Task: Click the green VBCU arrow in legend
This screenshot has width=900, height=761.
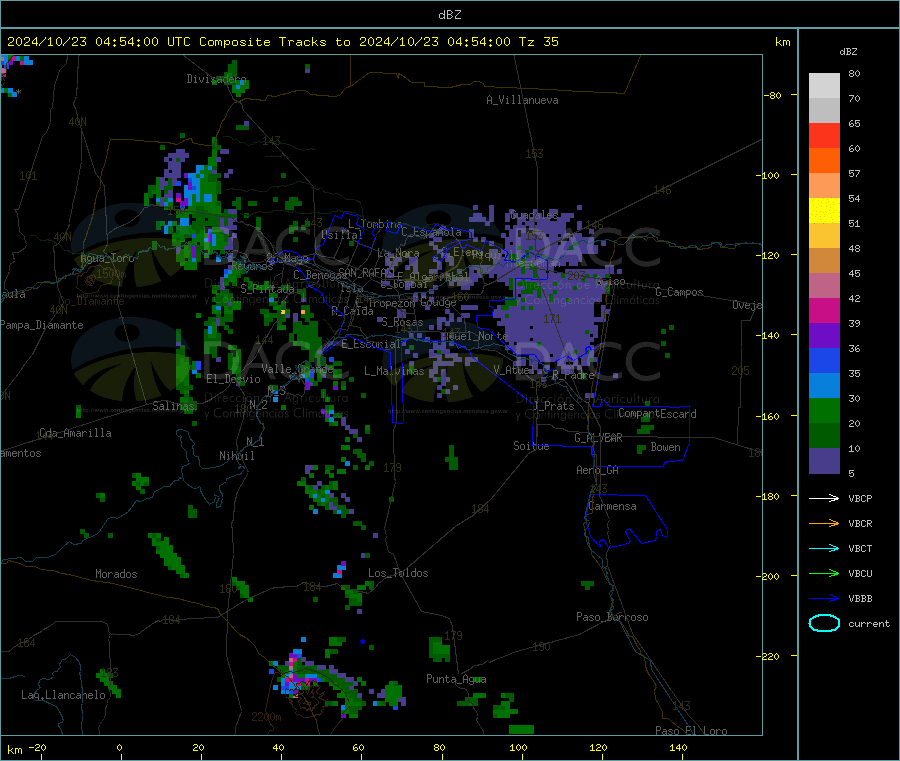Action: (824, 573)
